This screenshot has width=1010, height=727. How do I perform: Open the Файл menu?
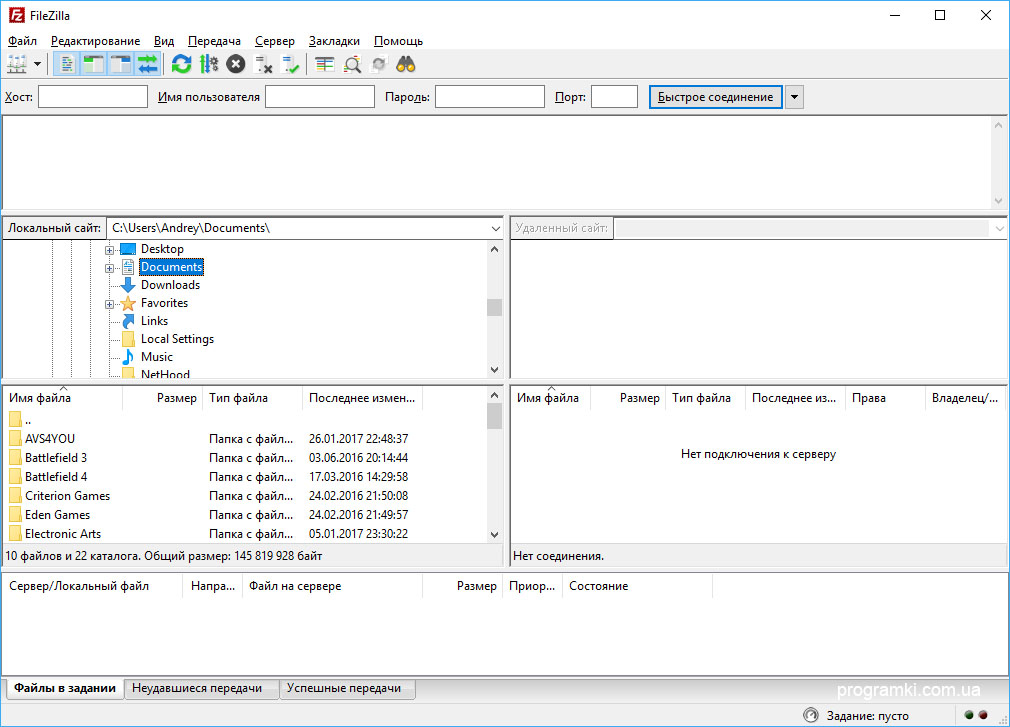click(x=22, y=41)
